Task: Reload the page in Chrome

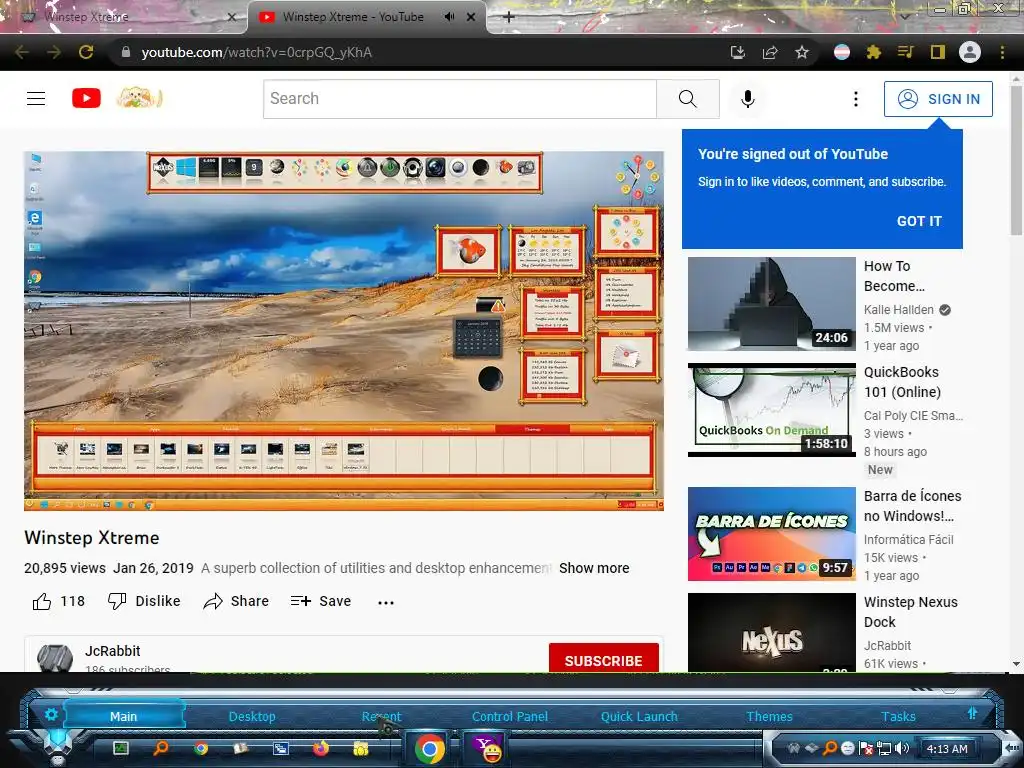Action: coord(86,52)
